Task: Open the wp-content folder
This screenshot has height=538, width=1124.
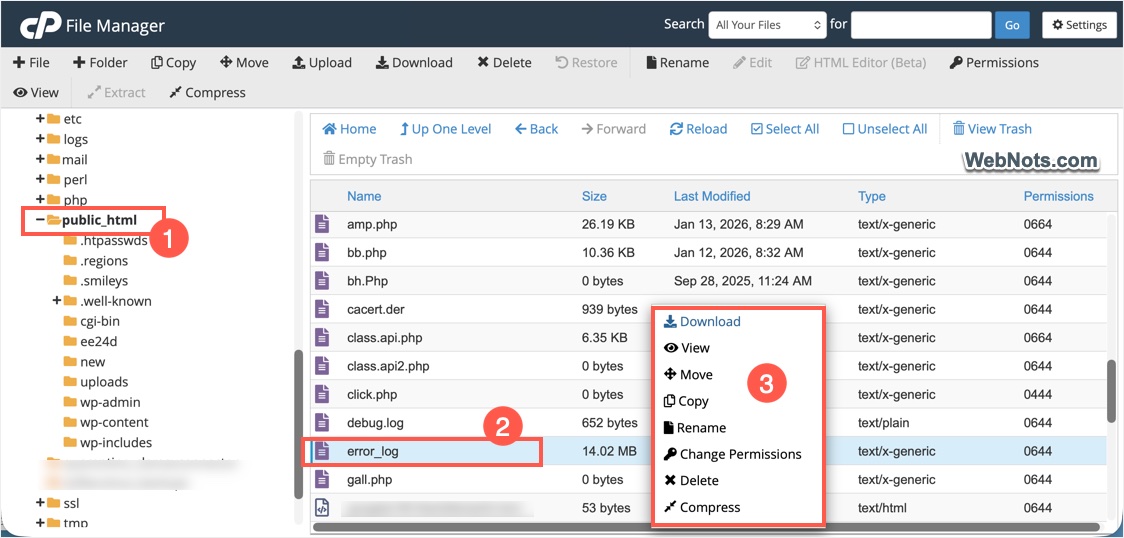Action: pos(106,422)
